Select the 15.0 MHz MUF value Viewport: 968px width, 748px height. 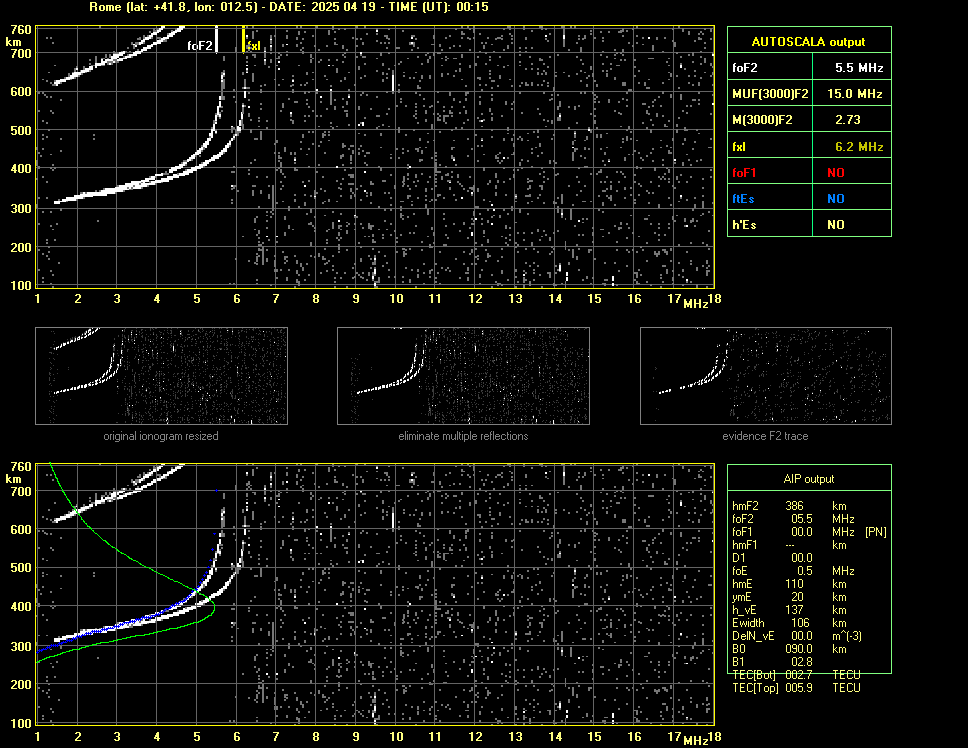[x=855, y=94]
